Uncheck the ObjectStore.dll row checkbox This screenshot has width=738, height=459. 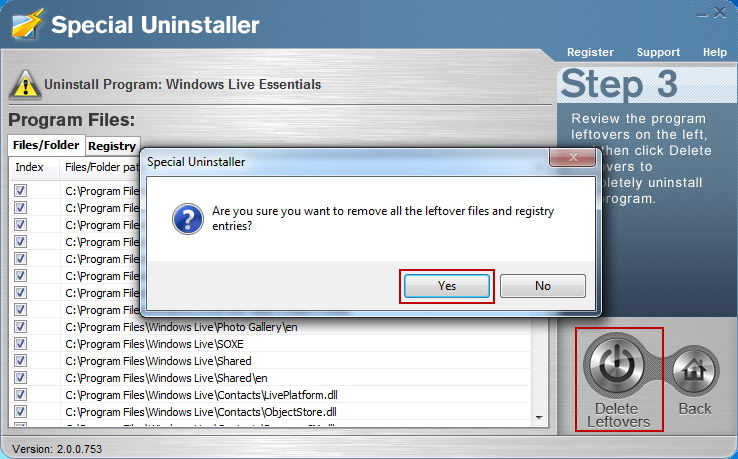20,411
